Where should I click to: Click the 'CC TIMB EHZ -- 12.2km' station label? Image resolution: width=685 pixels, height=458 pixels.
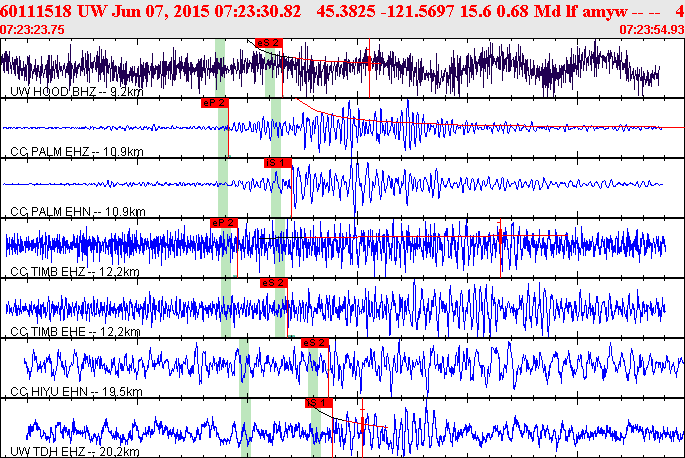pyautogui.click(x=75, y=271)
